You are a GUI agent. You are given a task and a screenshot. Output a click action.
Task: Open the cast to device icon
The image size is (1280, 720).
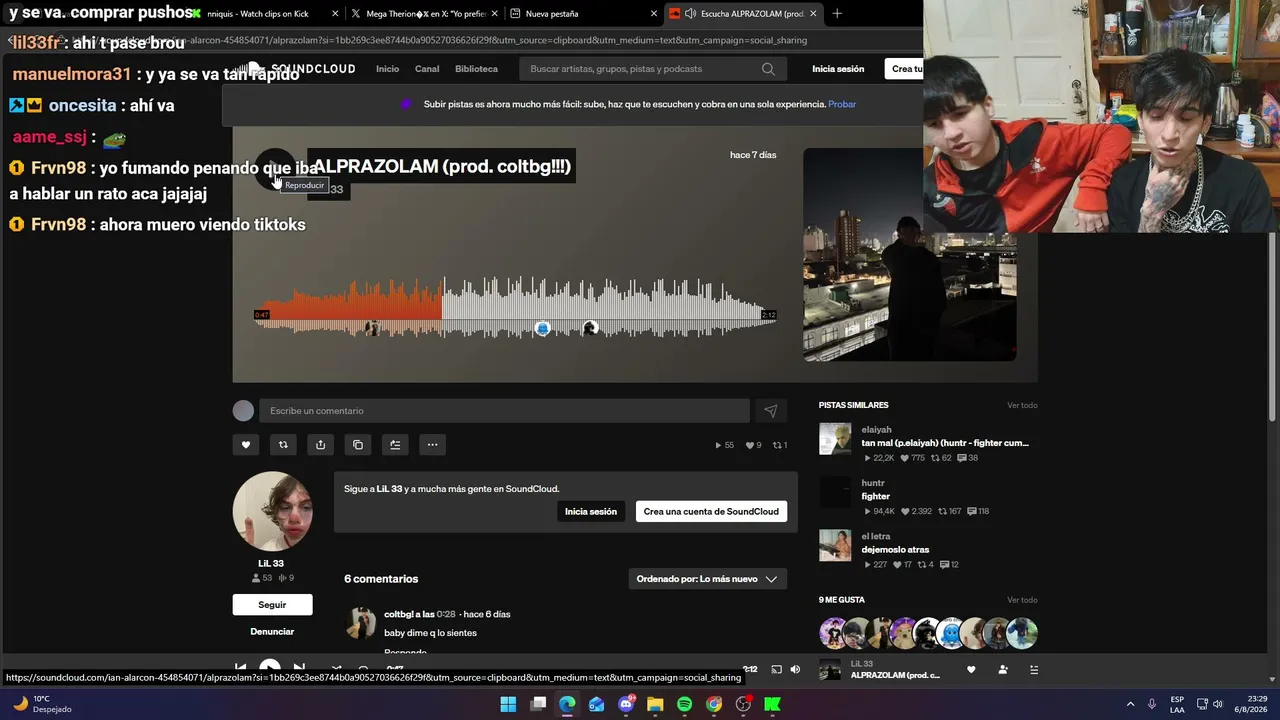click(x=776, y=669)
